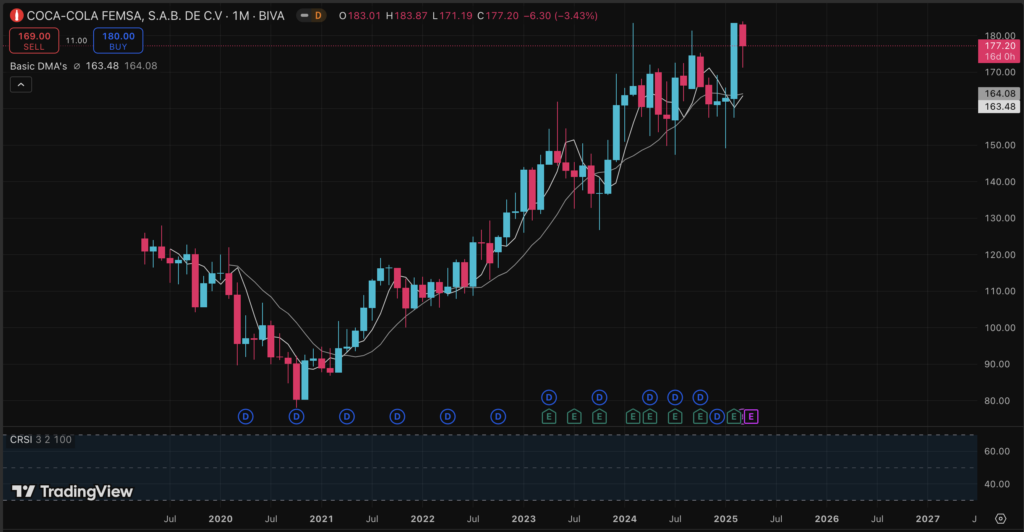The width and height of the screenshot is (1024, 532).
Task: Click the green earnings E marker near February 2025
Action: [734, 416]
